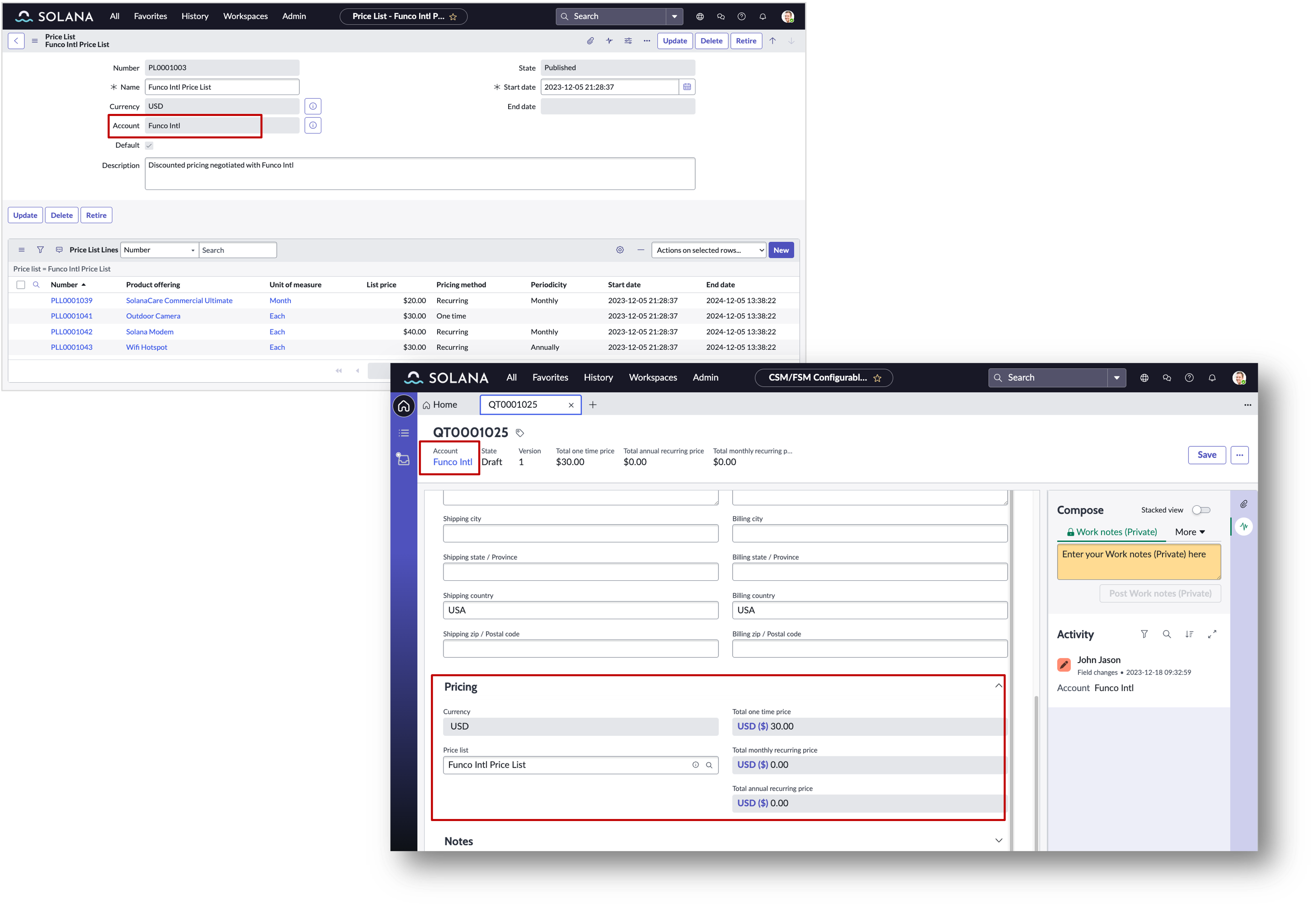
Task: Click the Home circle icon in workspace sidebar
Action: tap(404, 405)
